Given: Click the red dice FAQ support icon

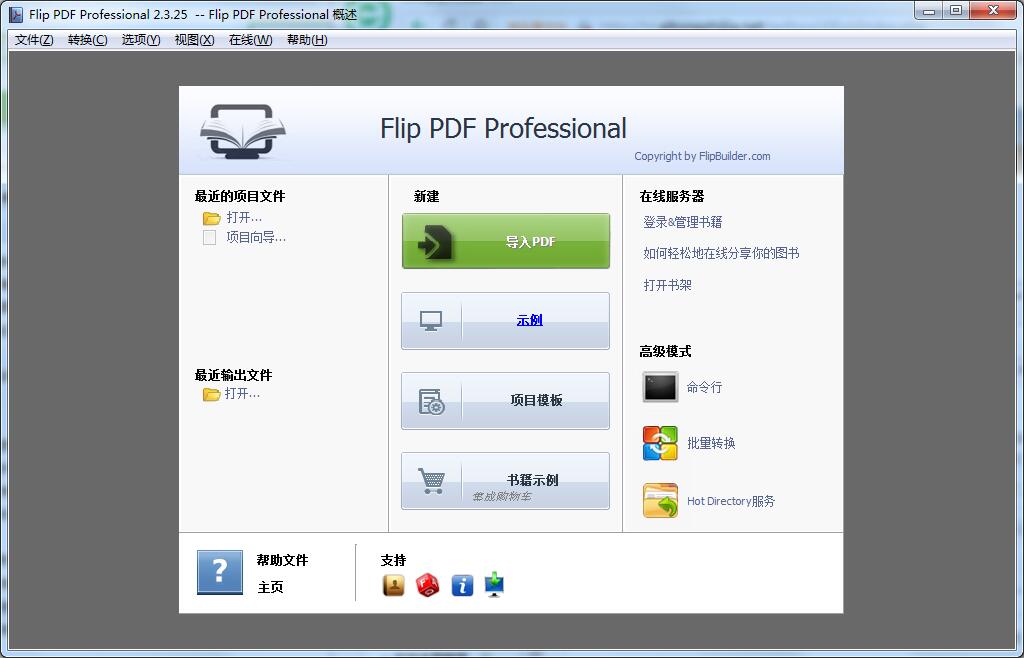Looking at the screenshot, I should click(x=428, y=586).
